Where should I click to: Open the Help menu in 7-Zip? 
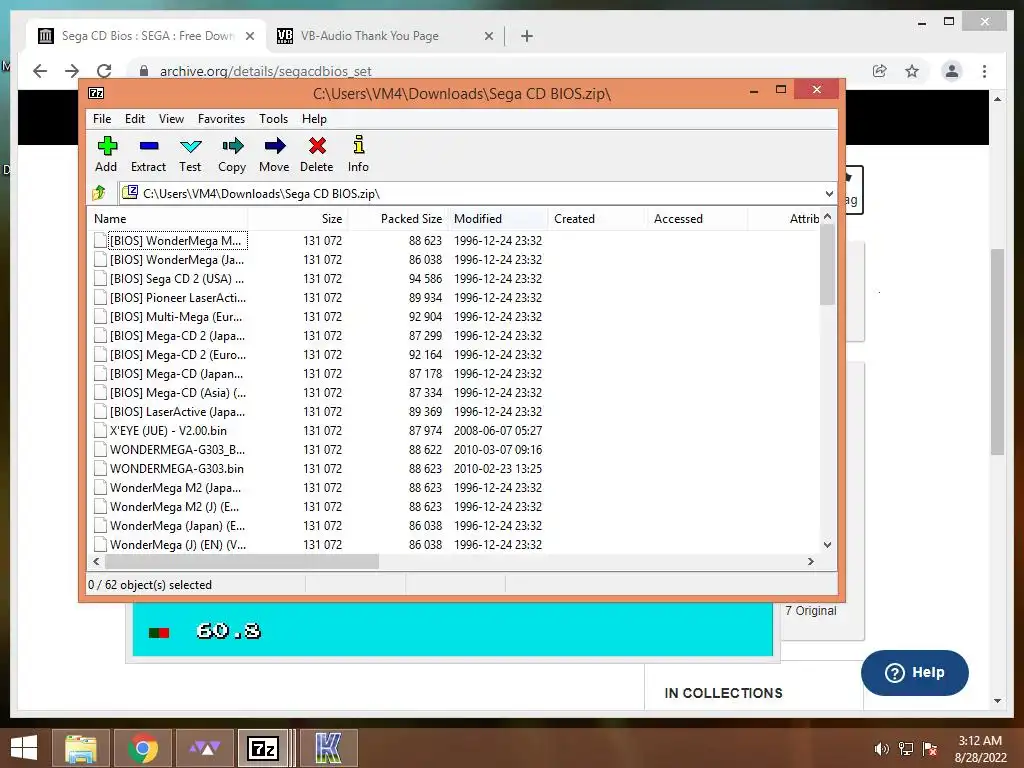click(x=314, y=119)
